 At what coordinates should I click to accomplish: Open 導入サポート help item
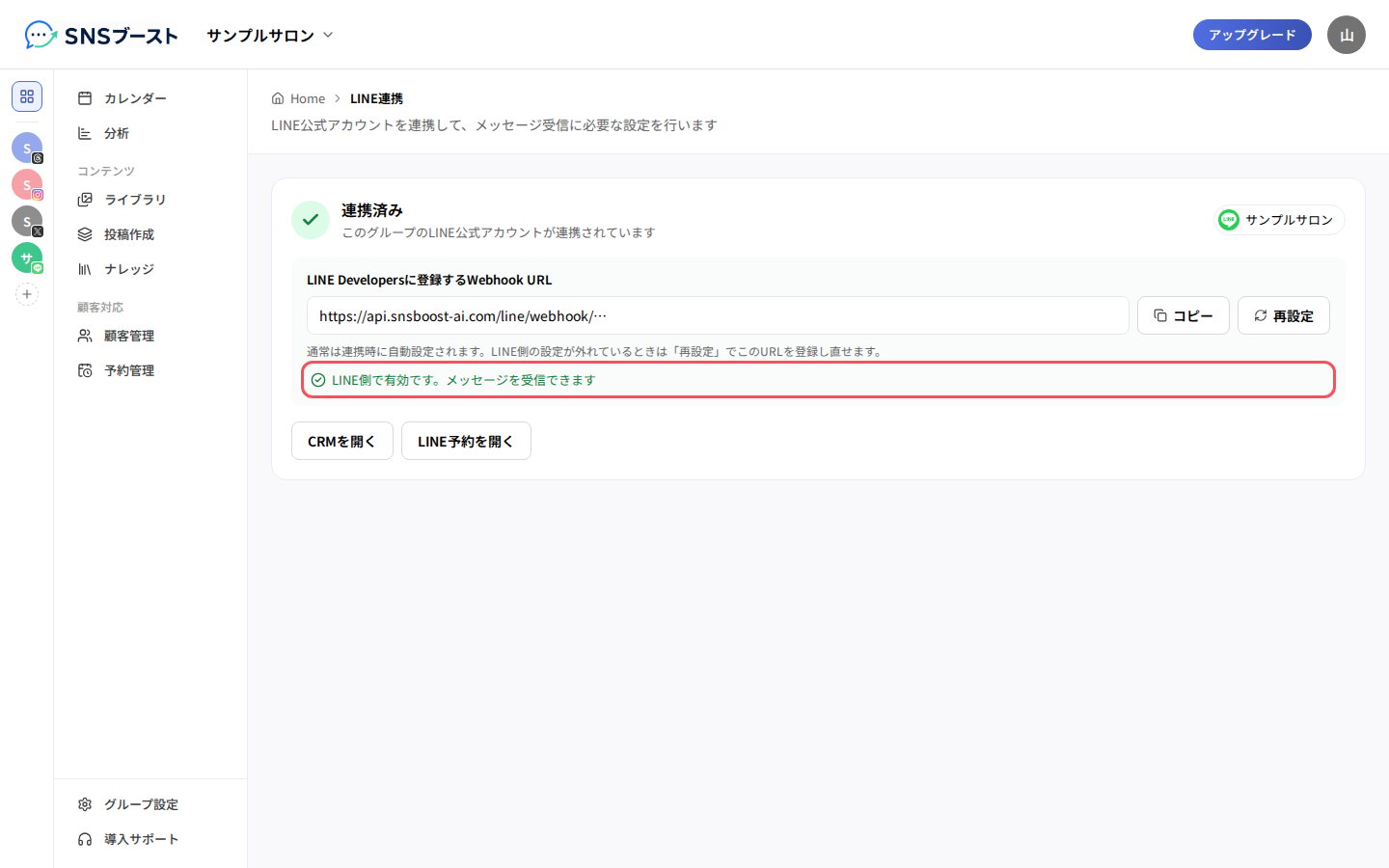point(150,839)
